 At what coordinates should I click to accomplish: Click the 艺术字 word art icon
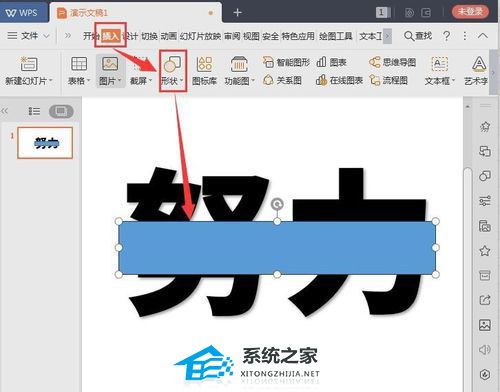(x=479, y=64)
